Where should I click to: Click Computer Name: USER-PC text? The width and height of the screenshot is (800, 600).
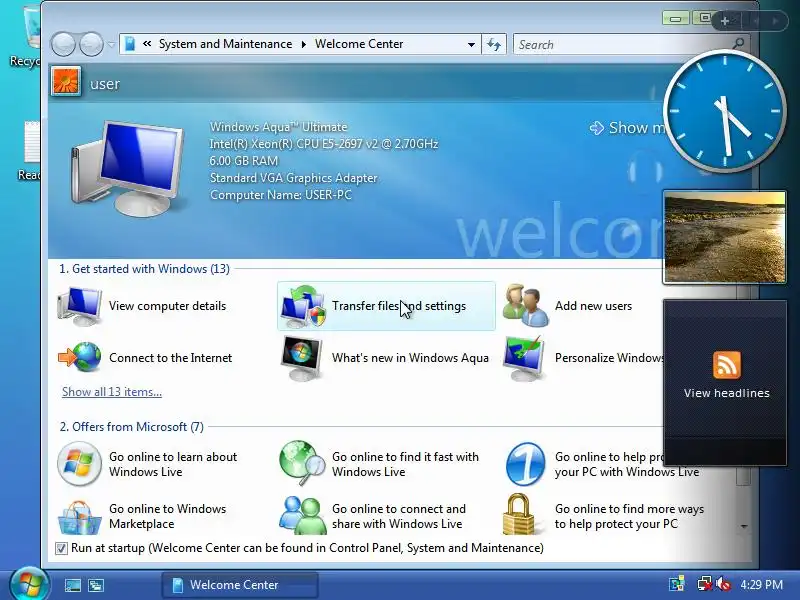(281, 195)
